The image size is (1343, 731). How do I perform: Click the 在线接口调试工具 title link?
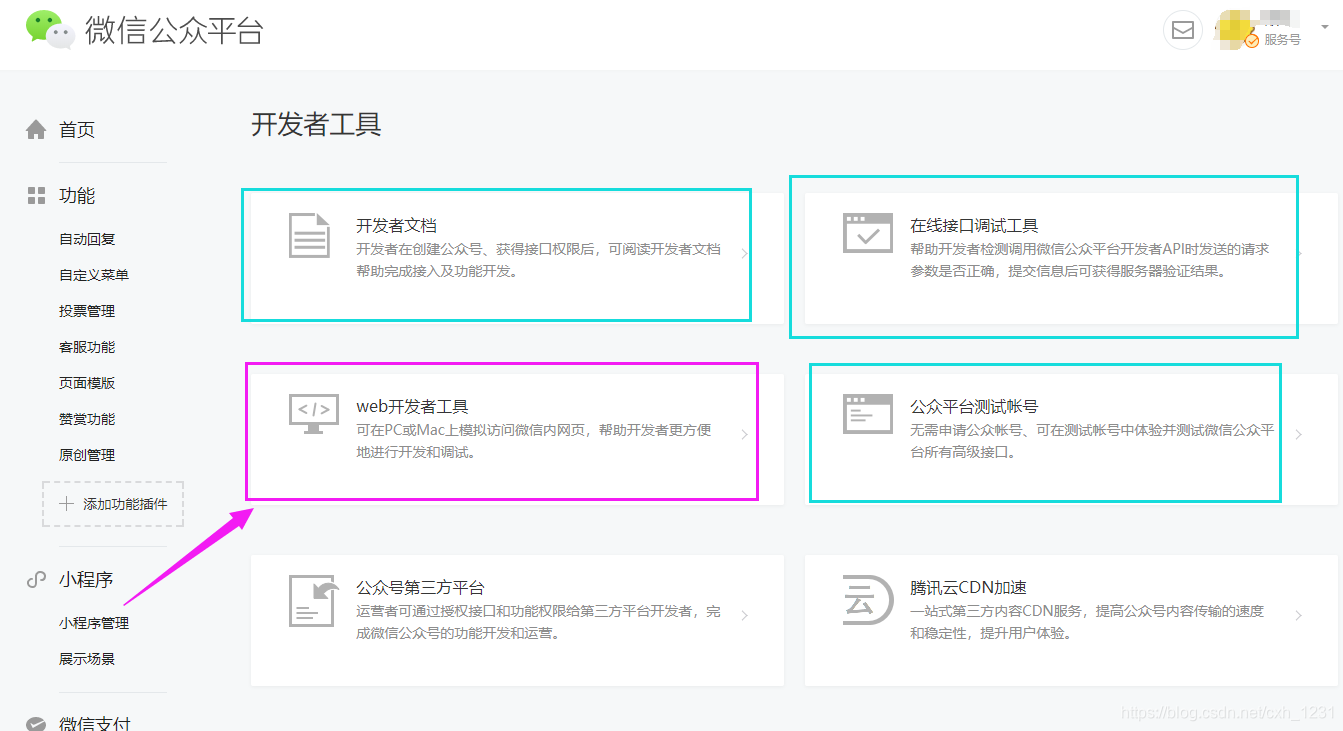973,226
